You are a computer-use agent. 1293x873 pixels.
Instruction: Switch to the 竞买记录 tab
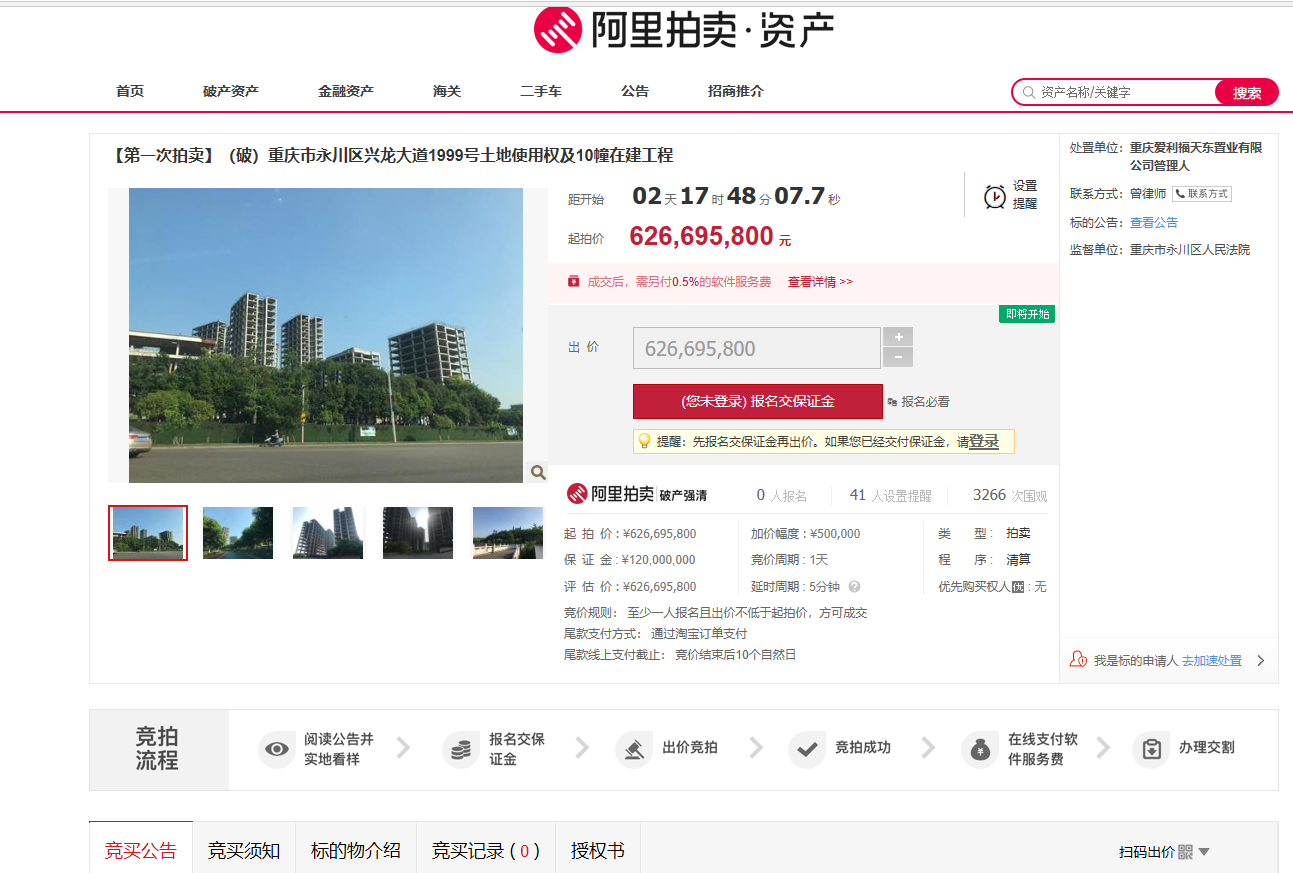(486, 850)
